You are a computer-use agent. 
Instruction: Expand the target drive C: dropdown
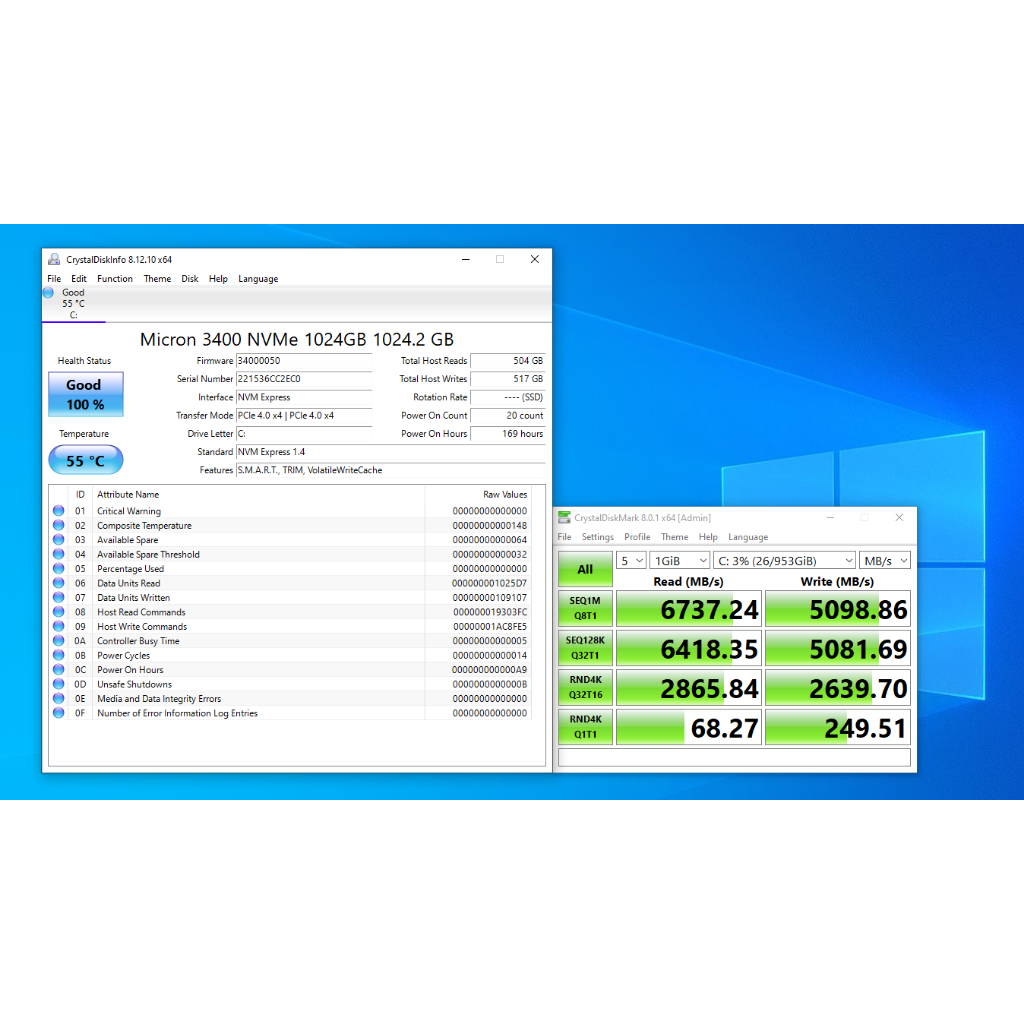tap(784, 561)
